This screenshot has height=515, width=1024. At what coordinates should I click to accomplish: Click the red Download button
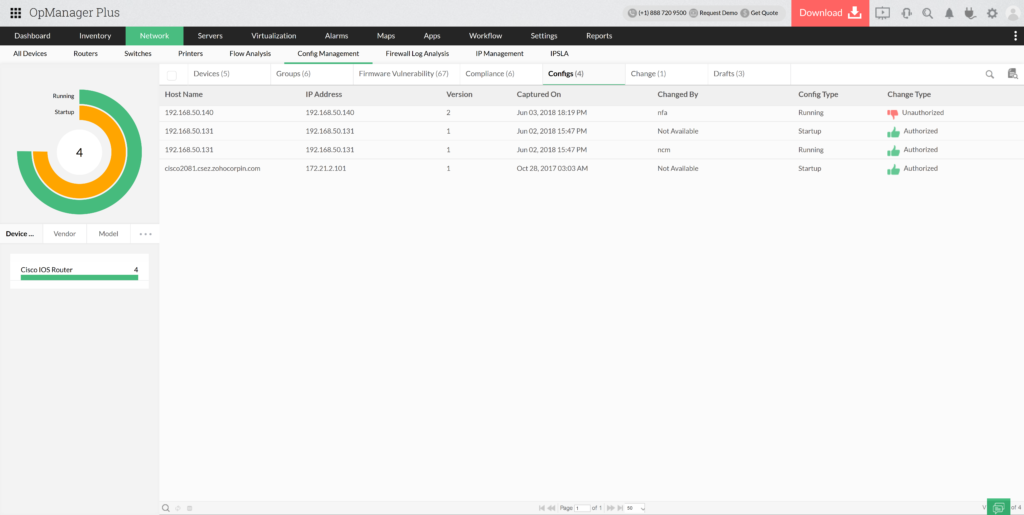point(829,13)
